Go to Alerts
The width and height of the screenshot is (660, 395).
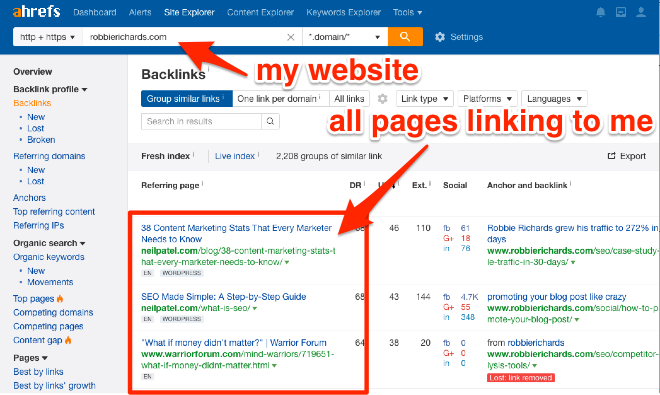coord(140,13)
